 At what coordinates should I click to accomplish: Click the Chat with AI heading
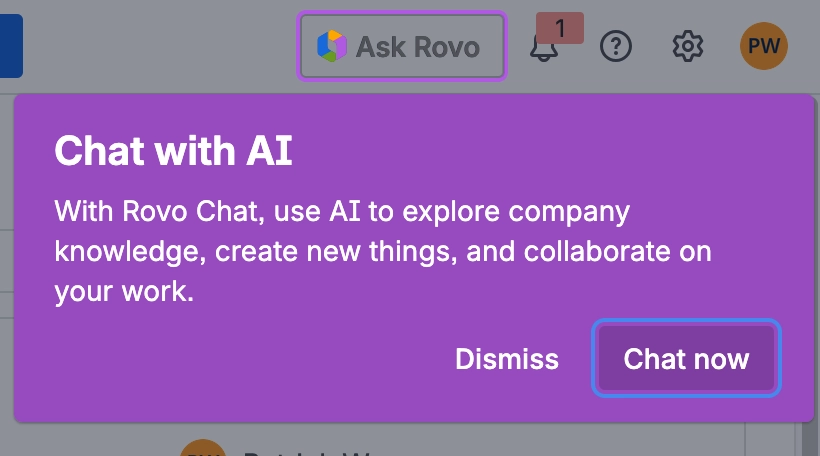[173, 152]
